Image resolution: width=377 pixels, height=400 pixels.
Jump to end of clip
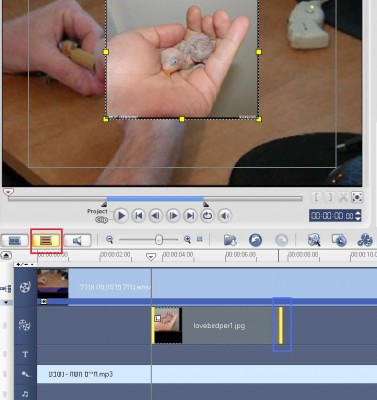190,216
